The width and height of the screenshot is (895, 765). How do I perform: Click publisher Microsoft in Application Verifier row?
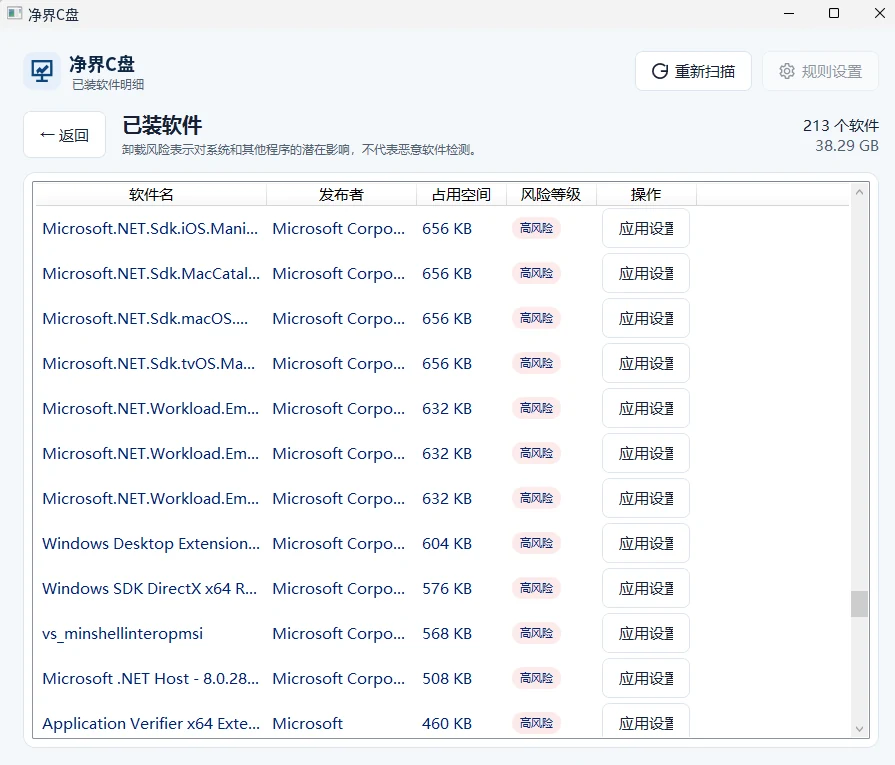pos(308,723)
